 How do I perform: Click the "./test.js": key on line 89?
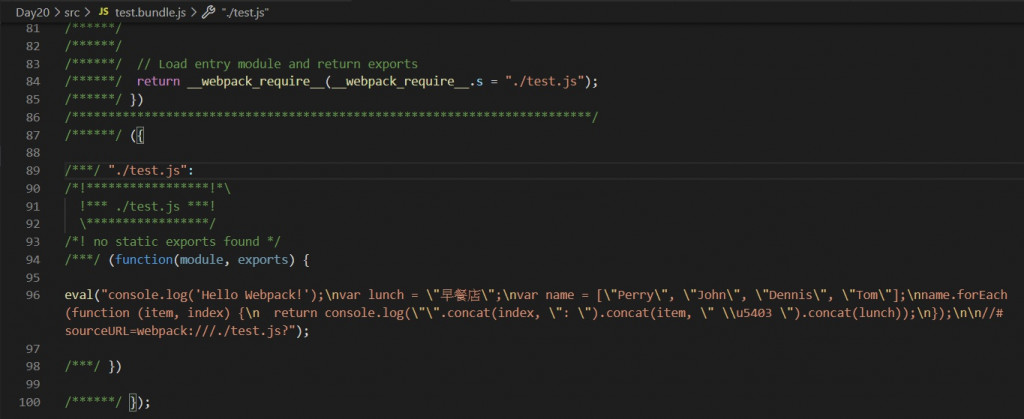152,170
